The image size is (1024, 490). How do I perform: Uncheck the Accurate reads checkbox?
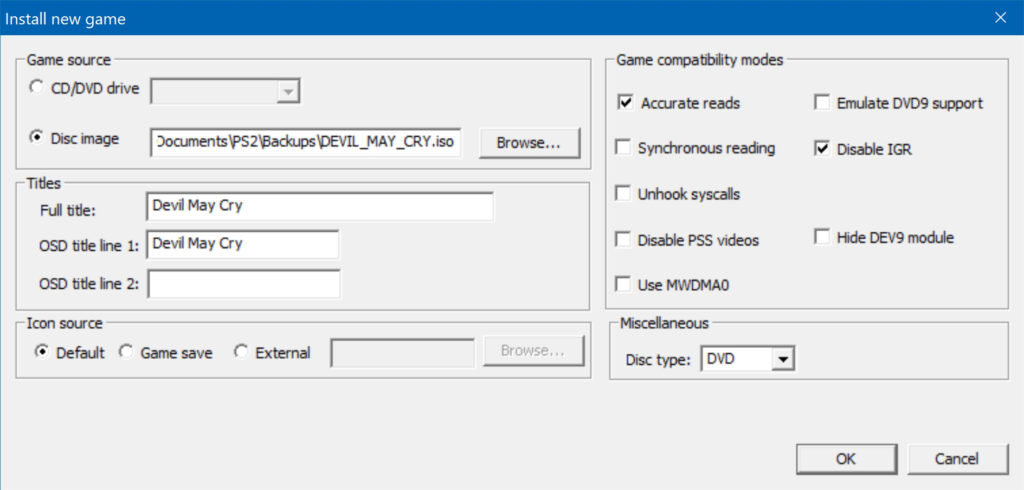click(x=626, y=103)
